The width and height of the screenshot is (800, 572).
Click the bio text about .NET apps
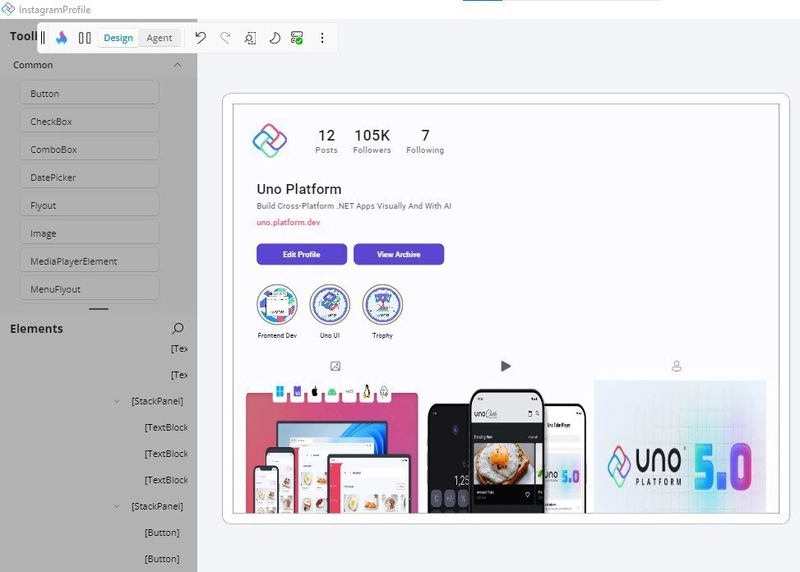354,206
